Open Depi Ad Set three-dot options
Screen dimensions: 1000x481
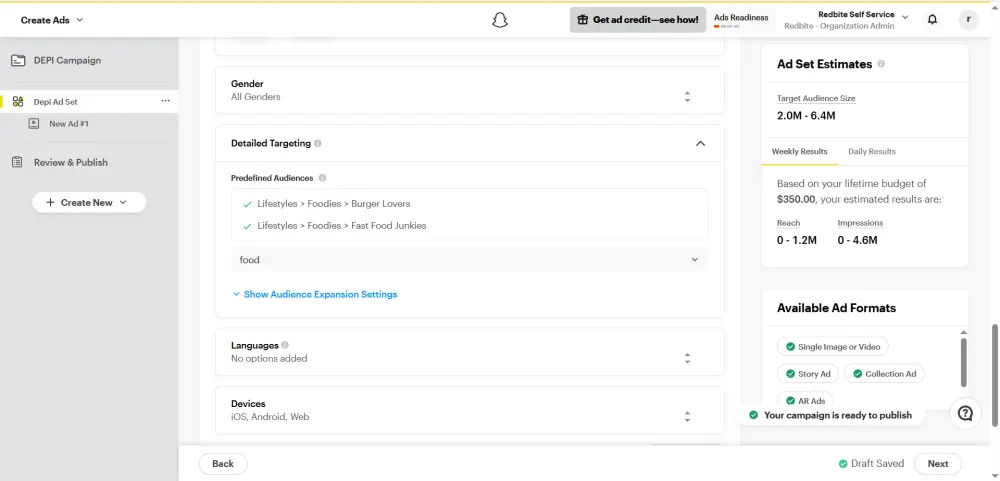coord(165,101)
